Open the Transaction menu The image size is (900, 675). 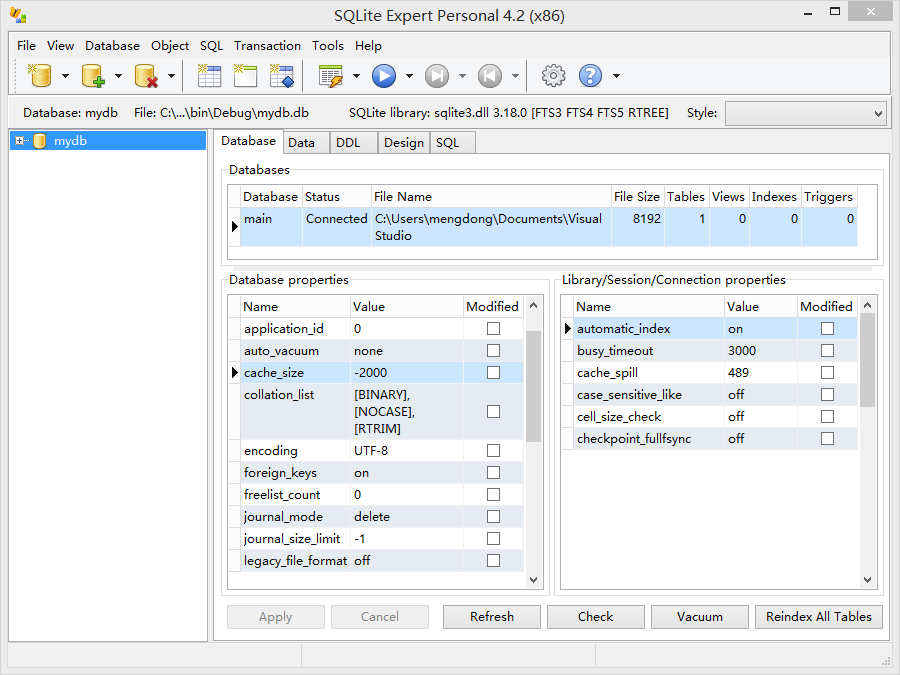(267, 46)
